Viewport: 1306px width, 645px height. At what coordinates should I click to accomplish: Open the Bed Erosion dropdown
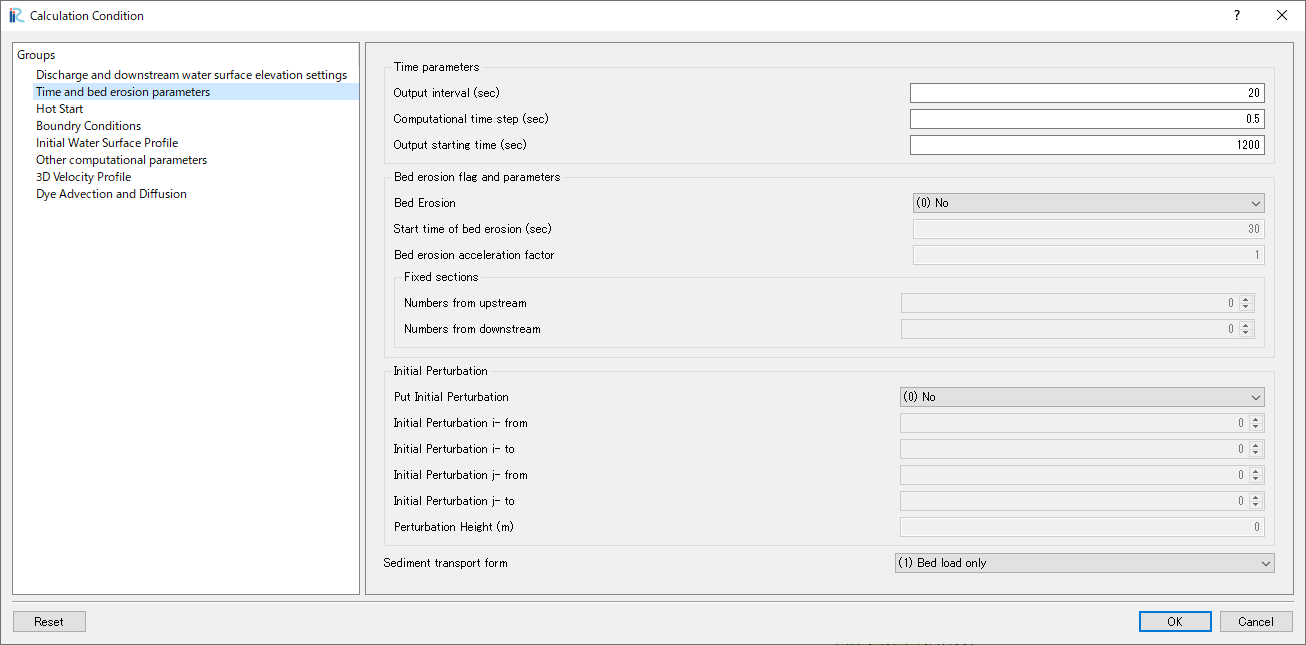click(x=1087, y=203)
